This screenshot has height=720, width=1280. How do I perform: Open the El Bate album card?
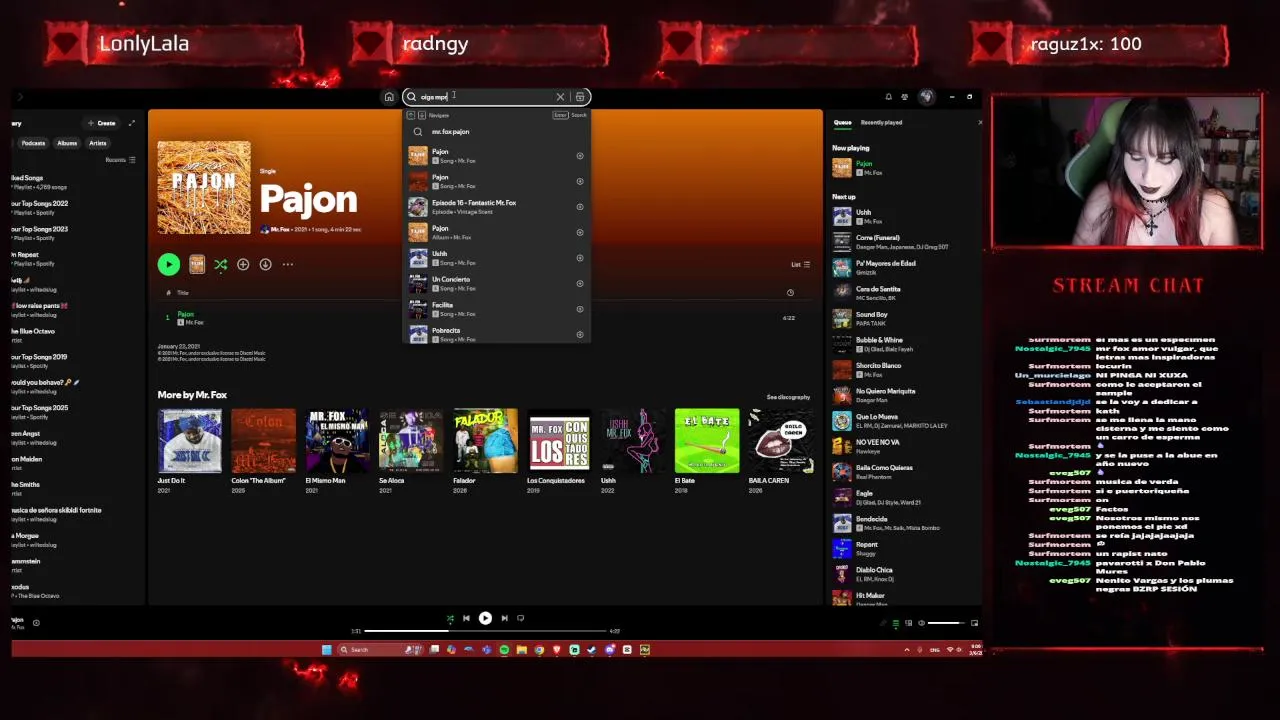point(707,451)
